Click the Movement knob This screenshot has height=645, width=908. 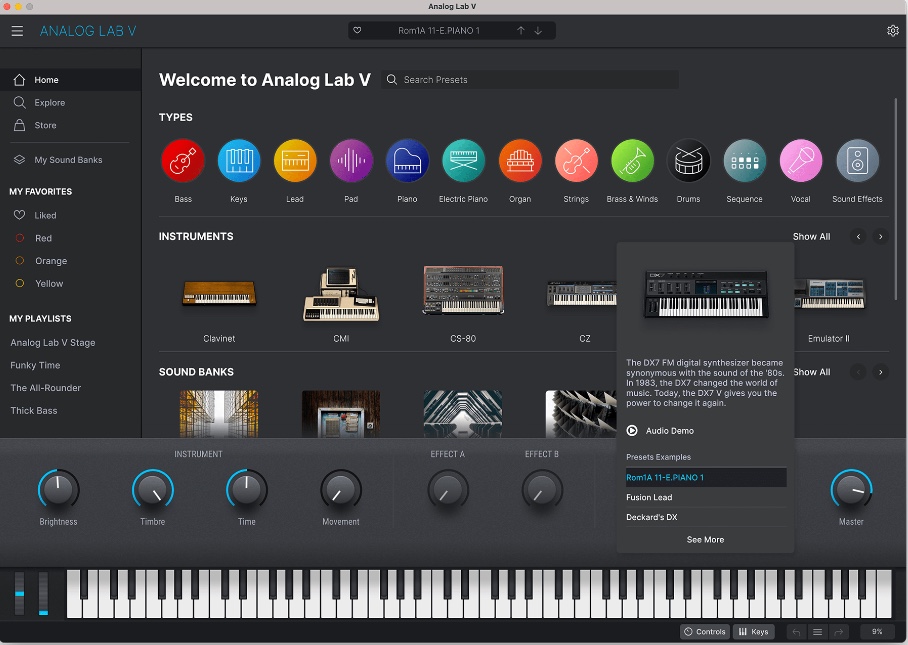point(341,489)
